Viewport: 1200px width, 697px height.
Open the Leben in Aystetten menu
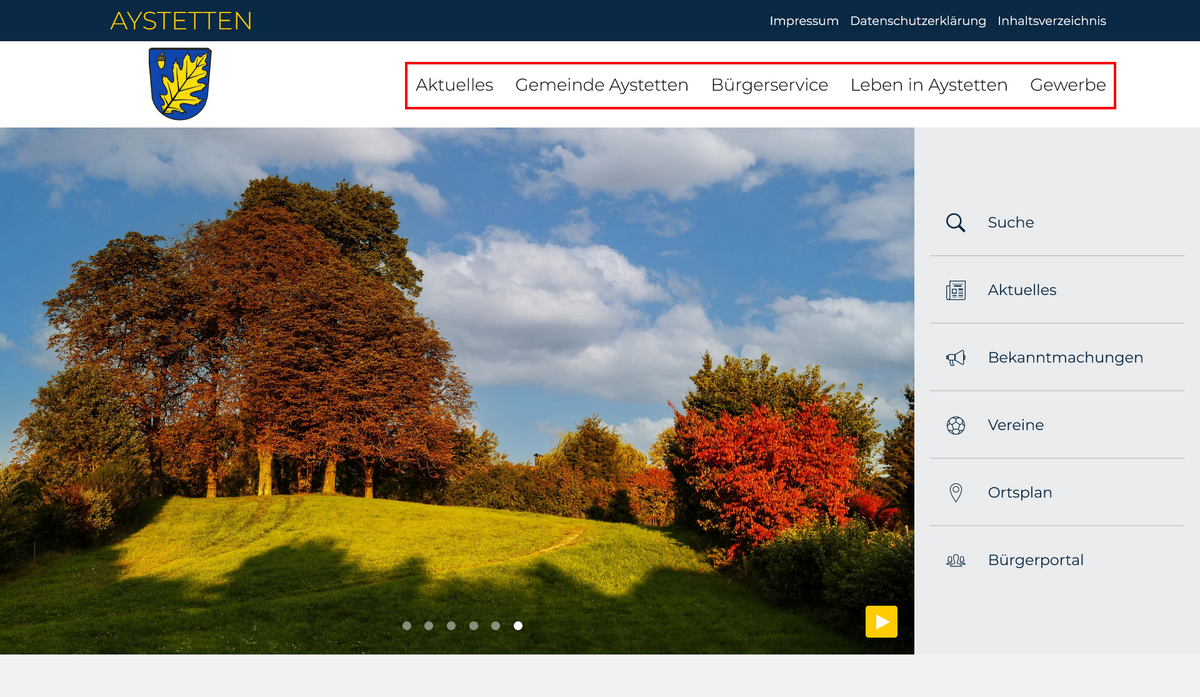(x=929, y=85)
